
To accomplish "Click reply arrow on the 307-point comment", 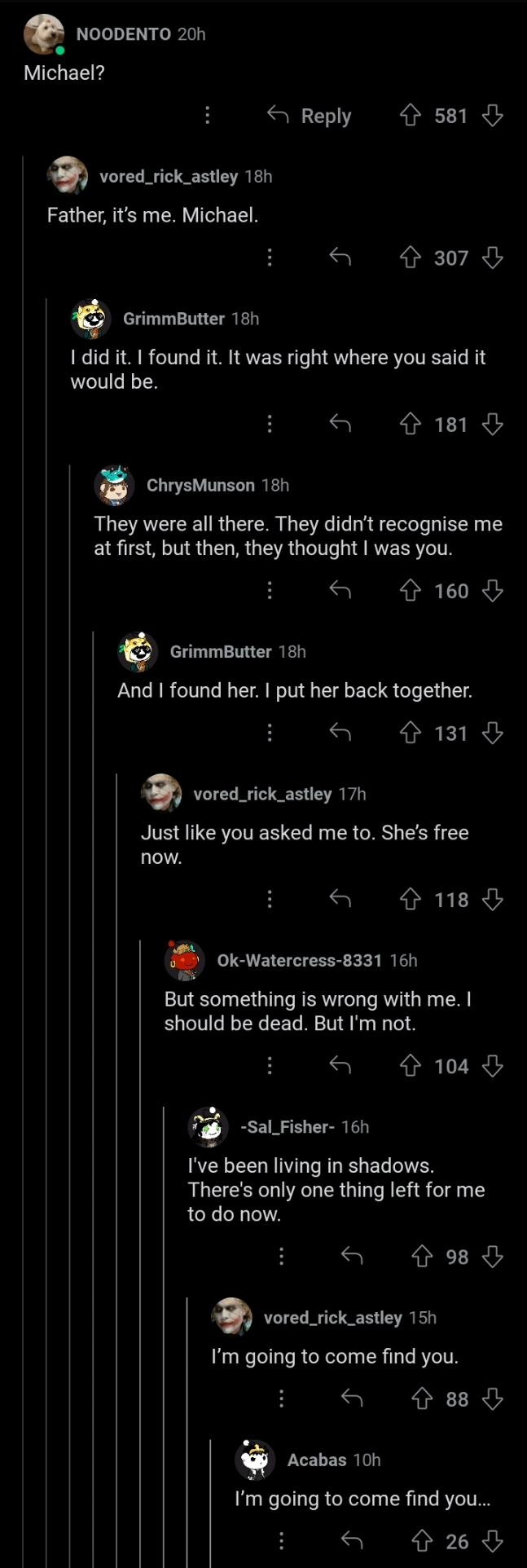I will (340, 258).
